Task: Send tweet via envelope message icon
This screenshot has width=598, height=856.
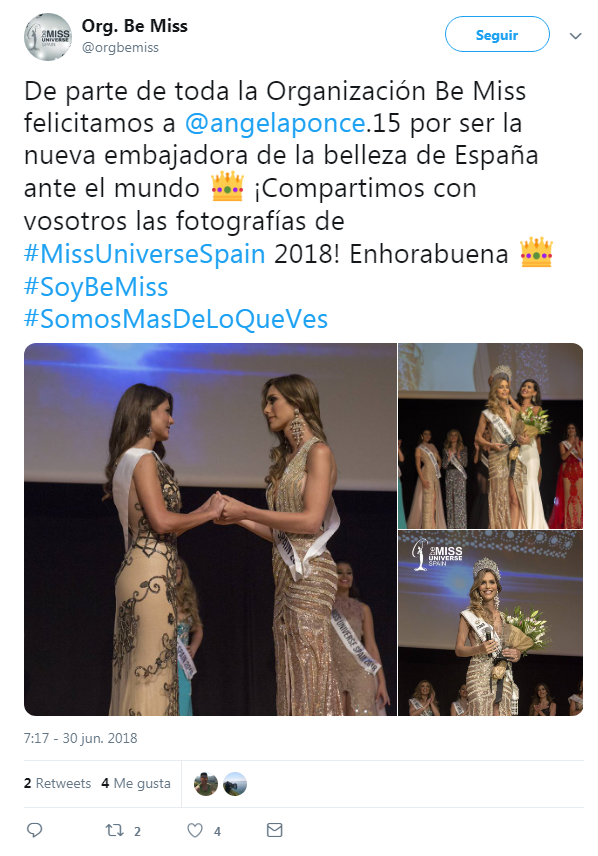Action: tap(274, 830)
